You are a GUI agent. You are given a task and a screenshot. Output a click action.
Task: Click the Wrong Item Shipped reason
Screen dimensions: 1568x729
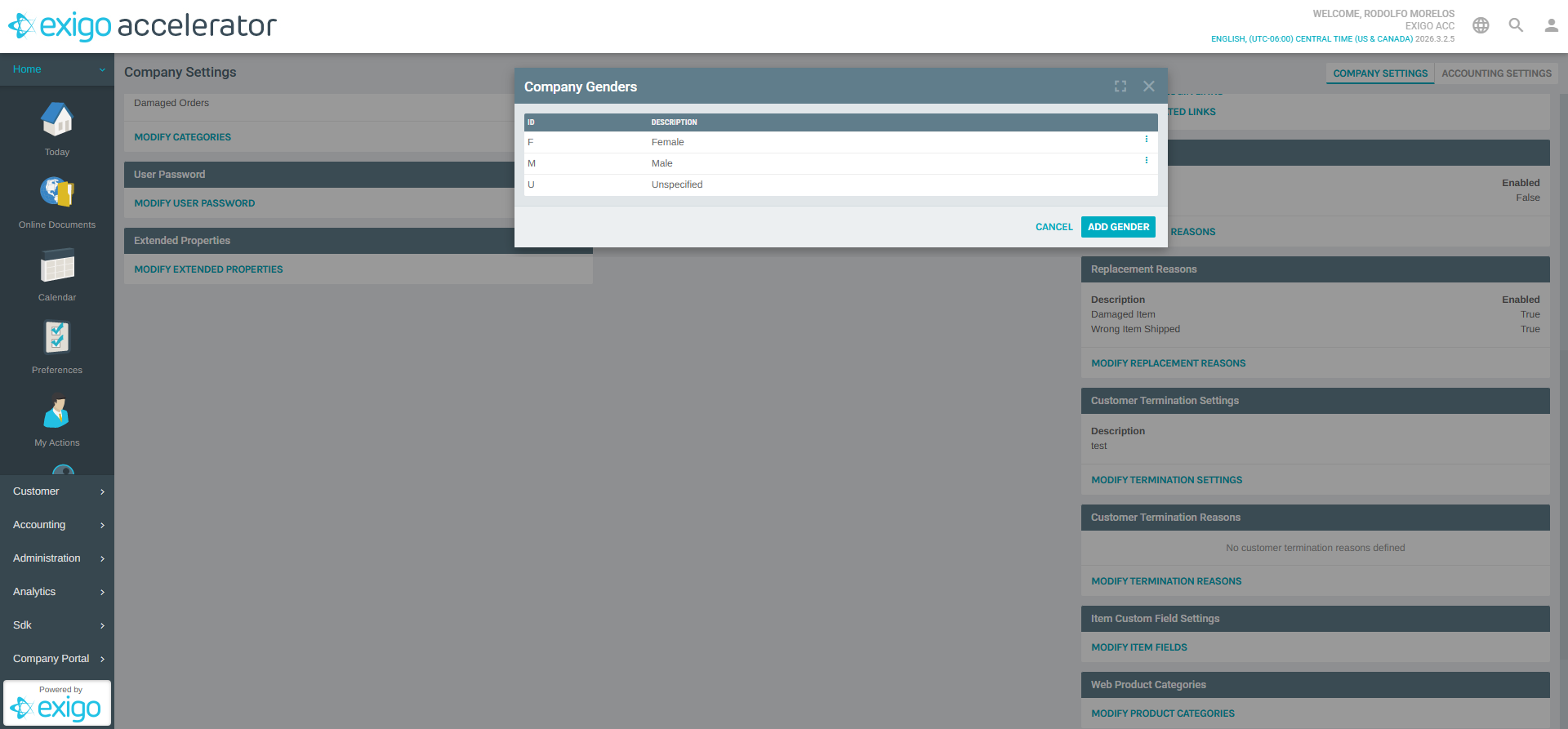pos(1135,329)
